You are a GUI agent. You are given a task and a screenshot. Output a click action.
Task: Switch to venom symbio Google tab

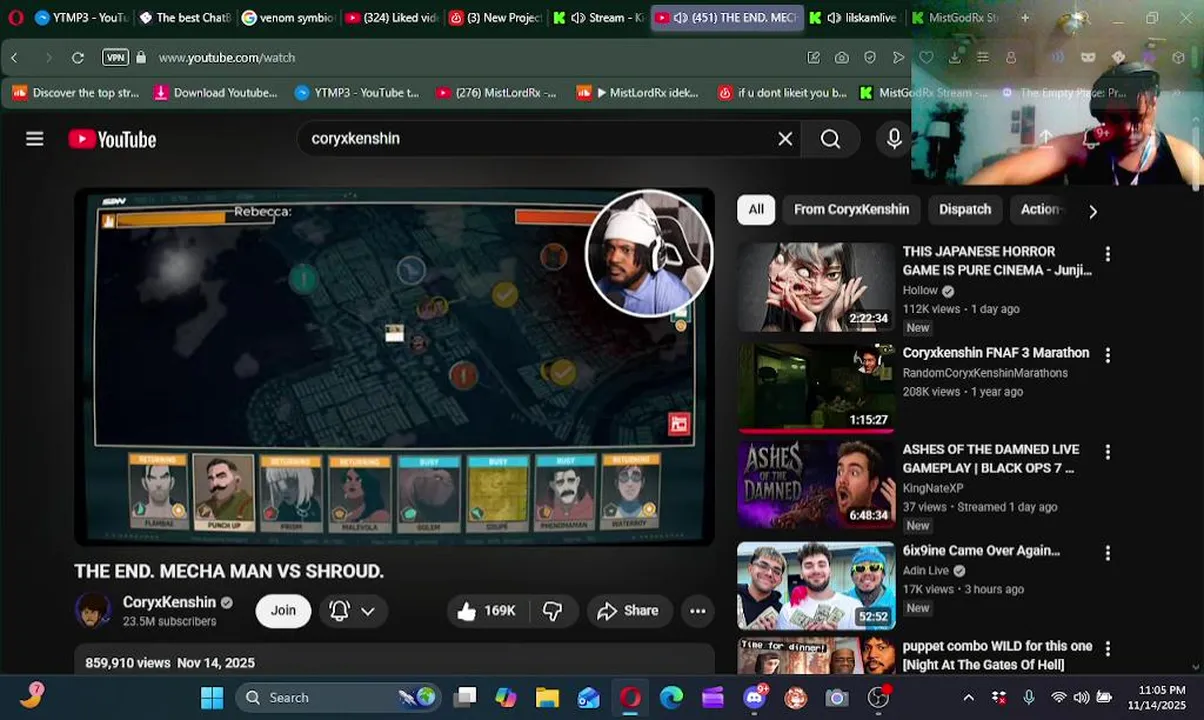[x=288, y=17]
